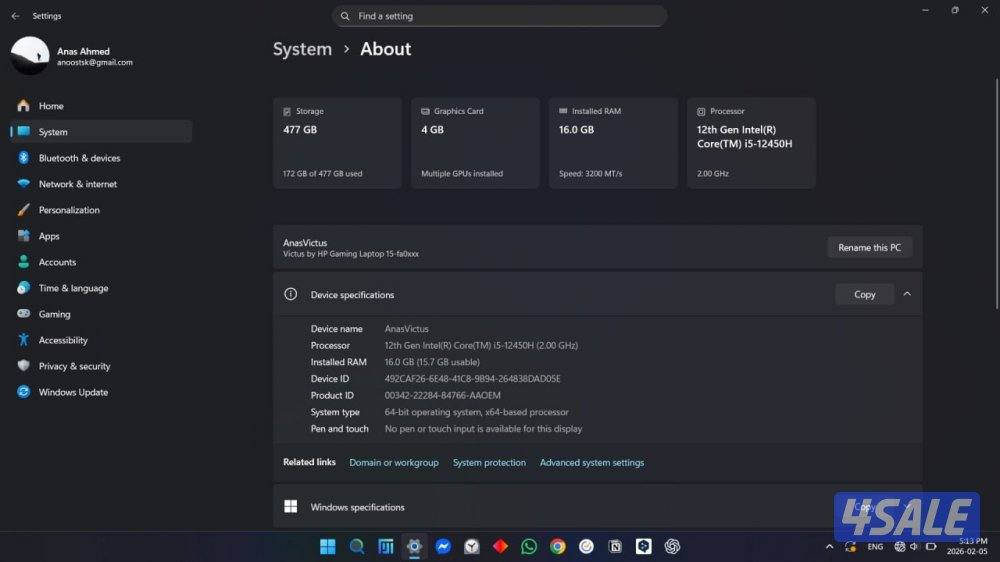Open Domain or workgroup link
Viewport: 1000px width, 562px height.
click(x=393, y=462)
